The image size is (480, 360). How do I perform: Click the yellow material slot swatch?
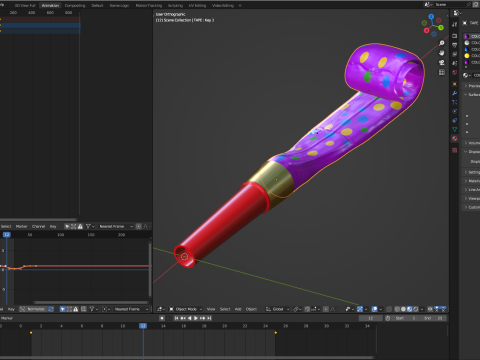467,56
